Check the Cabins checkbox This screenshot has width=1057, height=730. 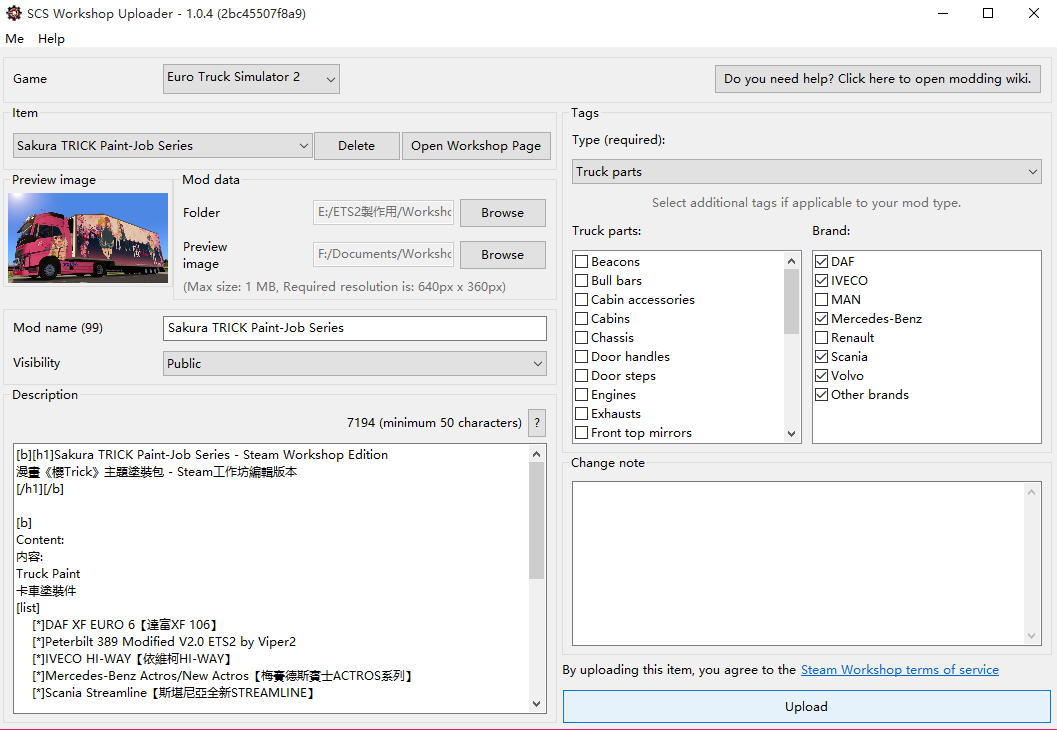582,318
